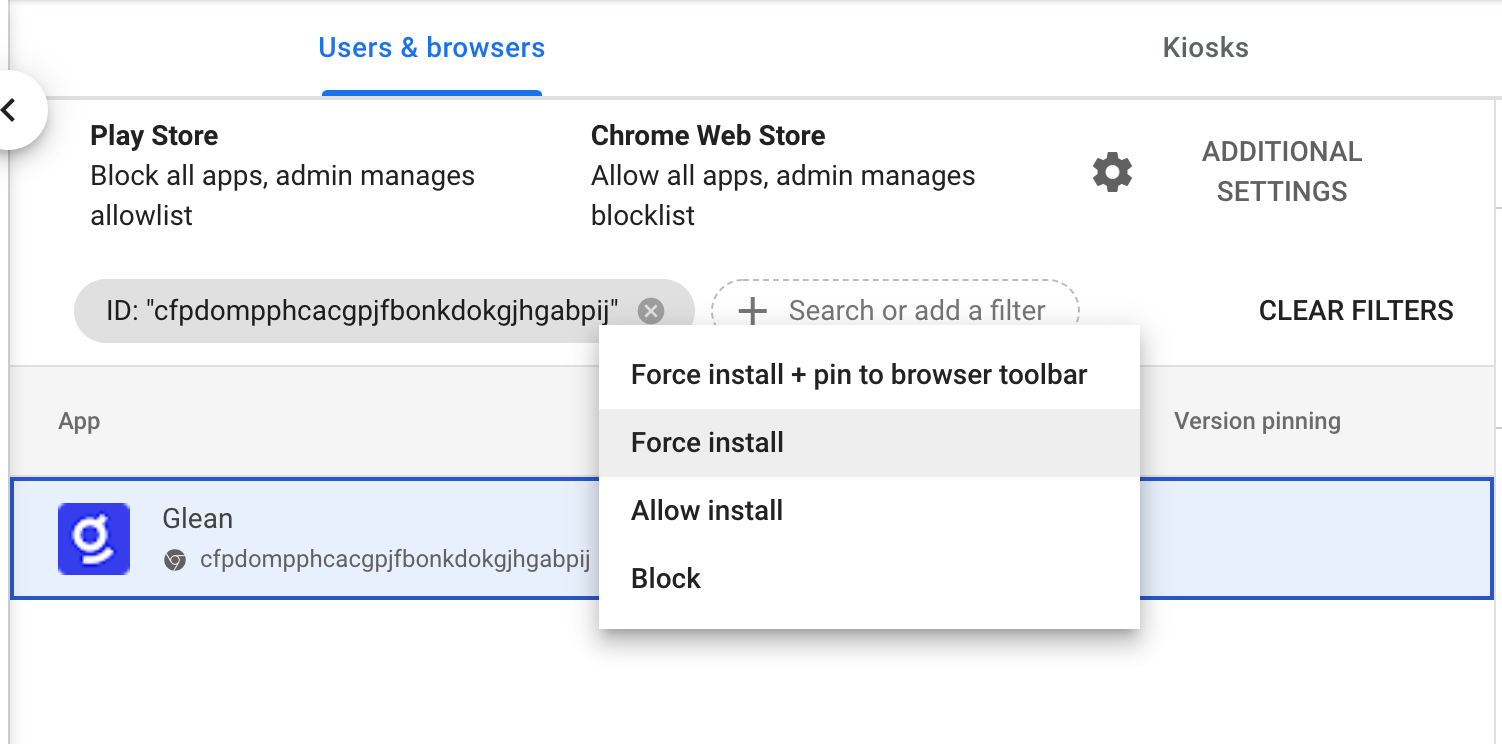Click the Glean app name in the row
Viewport: 1502px width, 744px height.
[197, 519]
